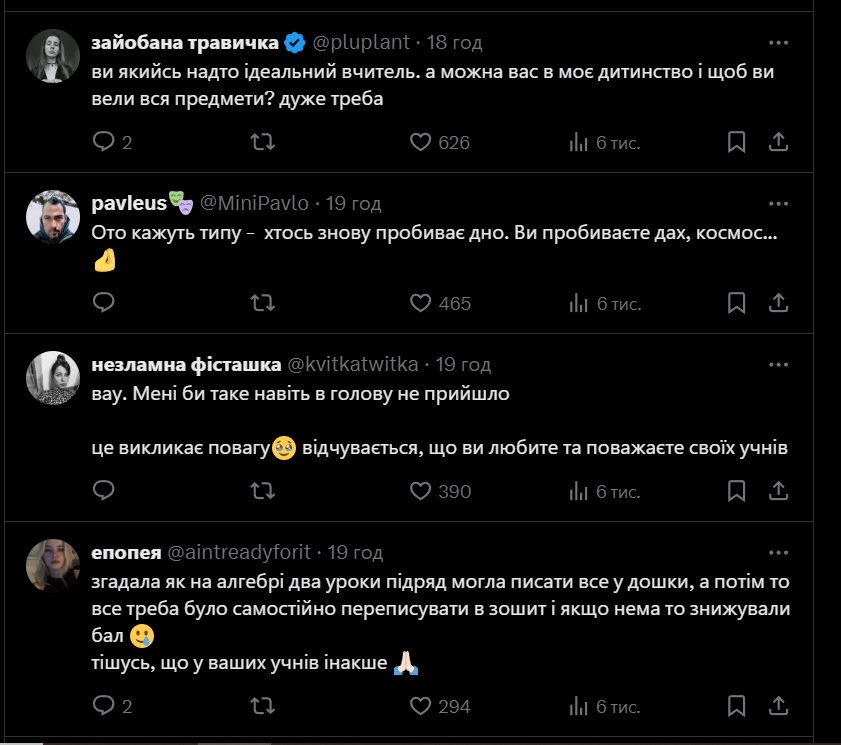Open the 19 год timestamp on епопея's tweet
Image resolution: width=841 pixels, height=745 pixels.
pyautogui.click(x=355, y=552)
